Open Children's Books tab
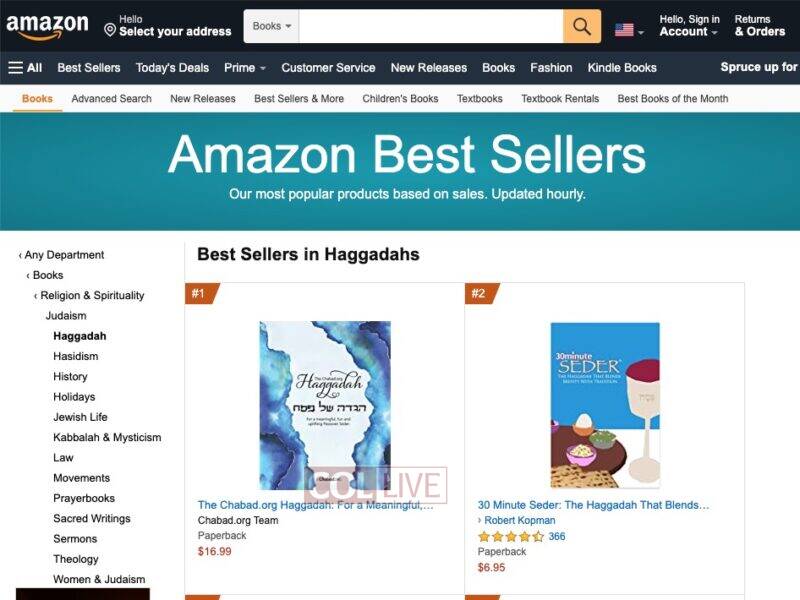This screenshot has height=600, width=800. tap(400, 98)
